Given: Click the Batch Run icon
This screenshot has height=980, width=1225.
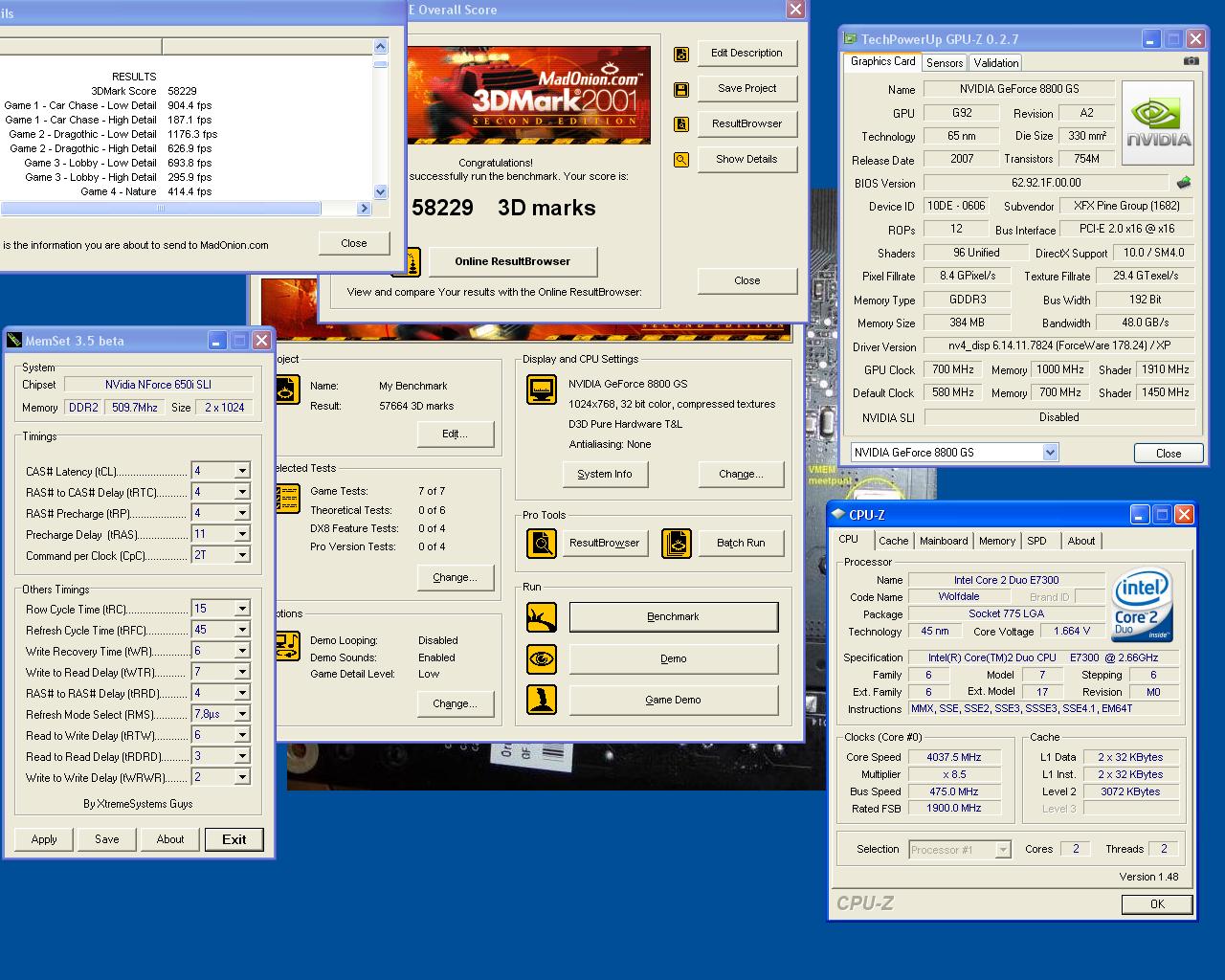Looking at the screenshot, I should 677,544.
